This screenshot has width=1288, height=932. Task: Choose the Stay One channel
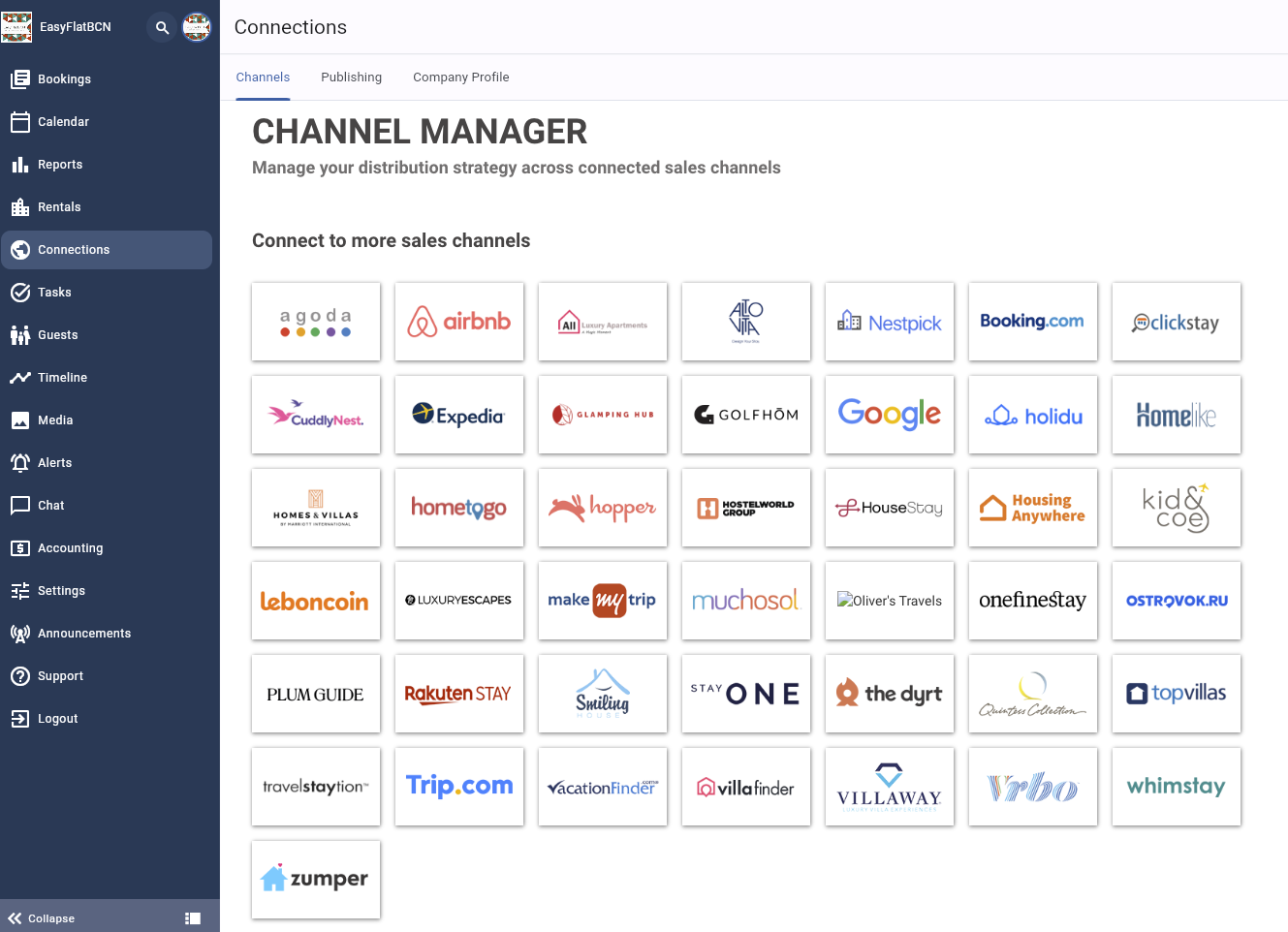(x=746, y=694)
